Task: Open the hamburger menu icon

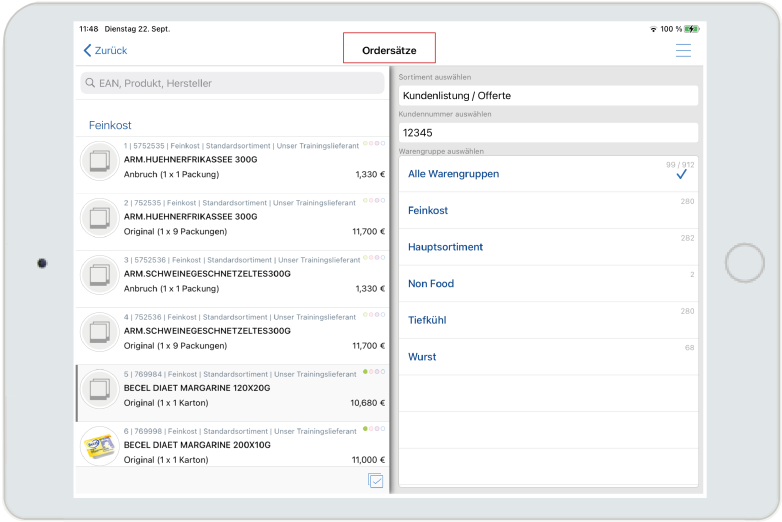Action: click(683, 50)
